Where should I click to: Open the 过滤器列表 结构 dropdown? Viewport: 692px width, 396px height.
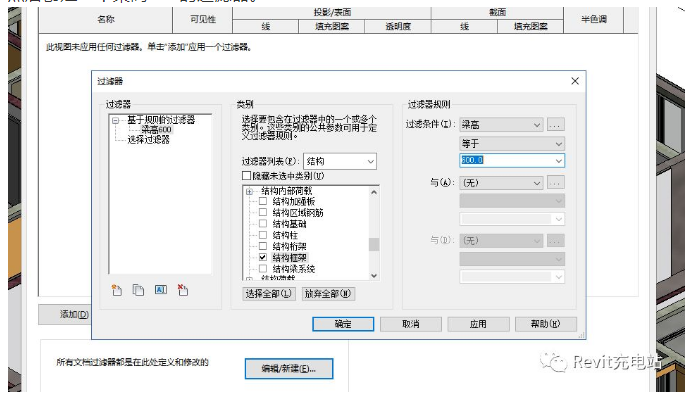click(x=339, y=161)
